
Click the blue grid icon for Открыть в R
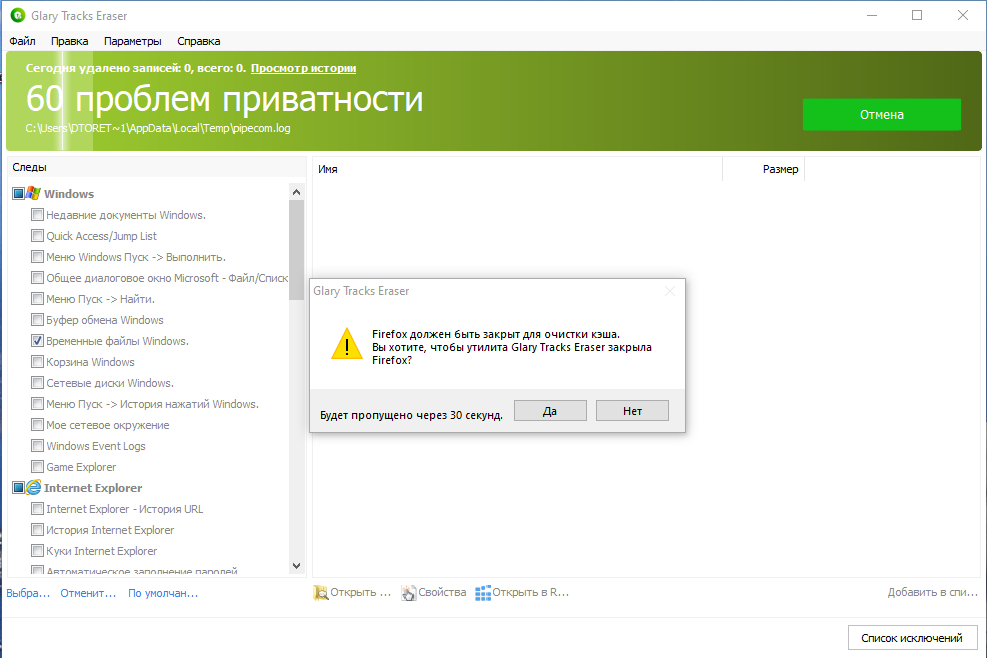click(484, 592)
